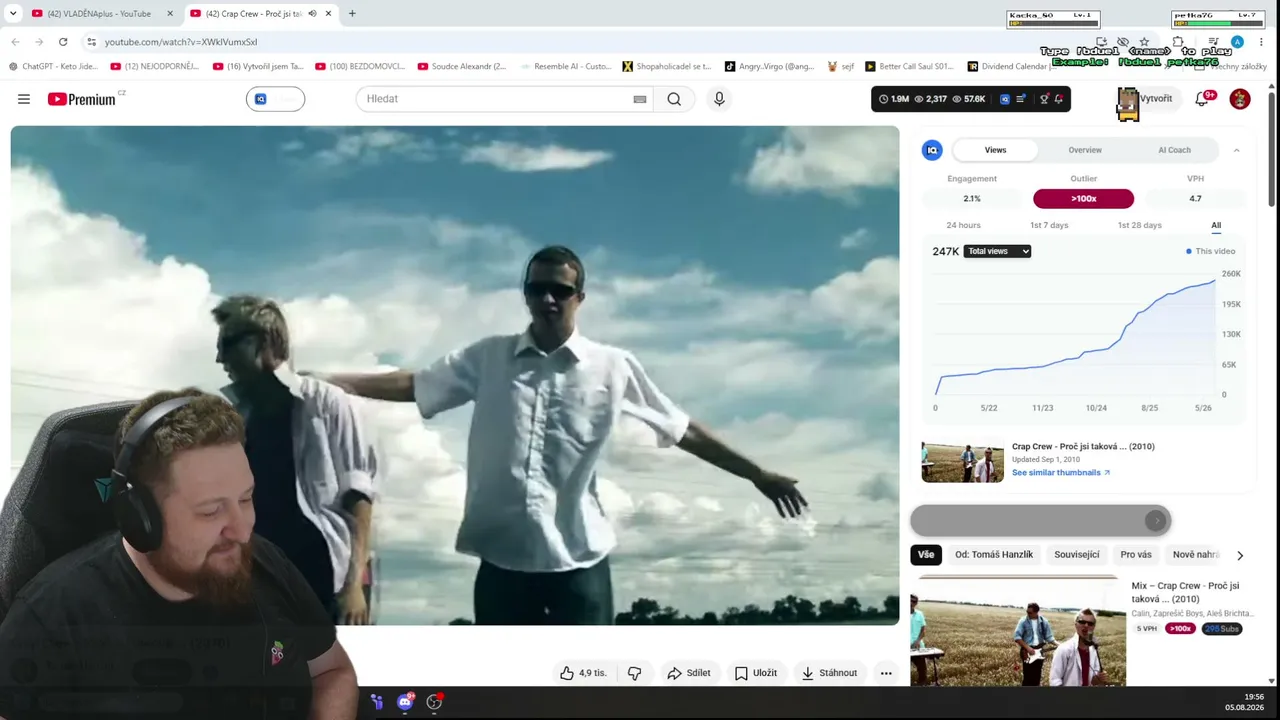Collapse the vidIQ panel with the chevron

pyautogui.click(x=1236, y=150)
